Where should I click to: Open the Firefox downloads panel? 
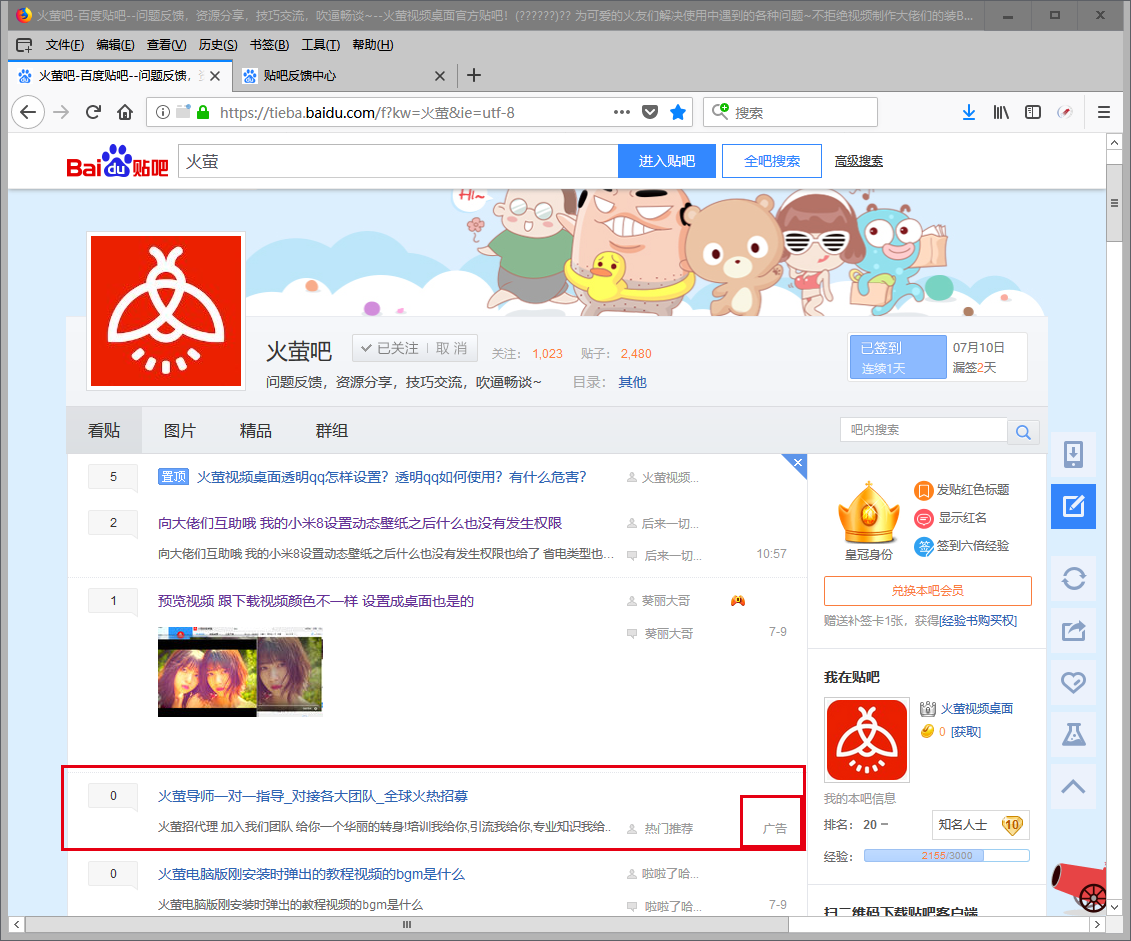point(969,112)
